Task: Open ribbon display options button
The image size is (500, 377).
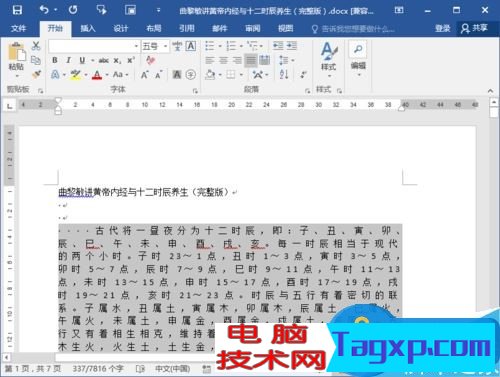Action: point(399,10)
